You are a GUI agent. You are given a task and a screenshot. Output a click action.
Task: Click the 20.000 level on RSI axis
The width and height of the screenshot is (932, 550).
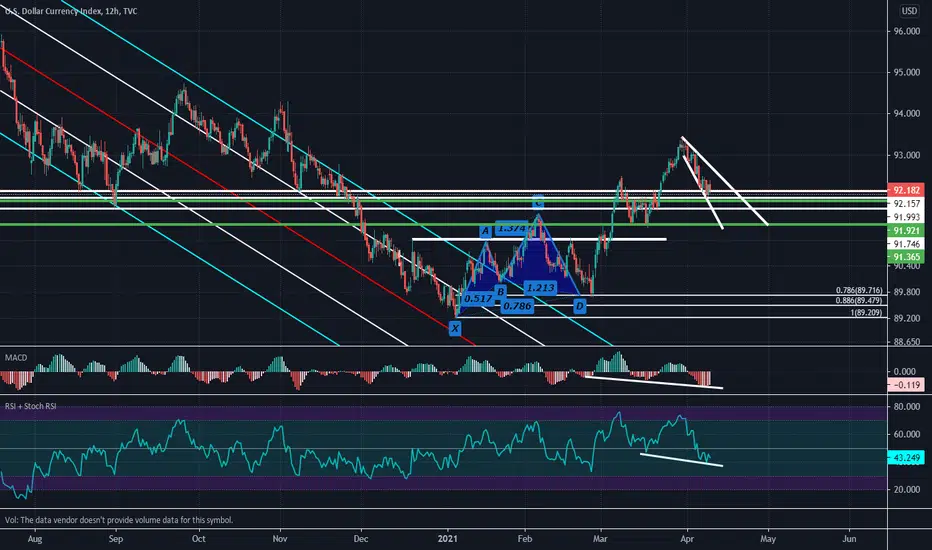[x=907, y=489]
